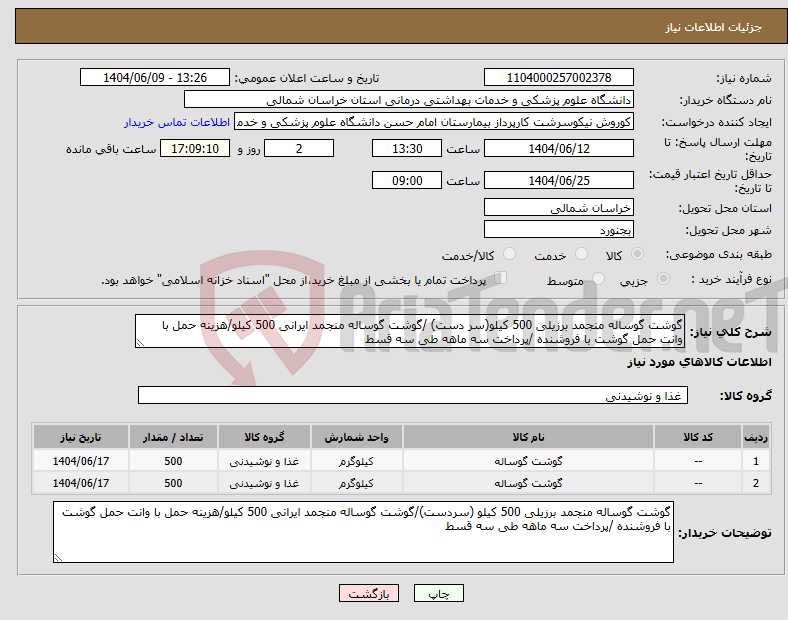Click the response deadline date 1404/06/12
788x620 pixels.
tap(558, 148)
